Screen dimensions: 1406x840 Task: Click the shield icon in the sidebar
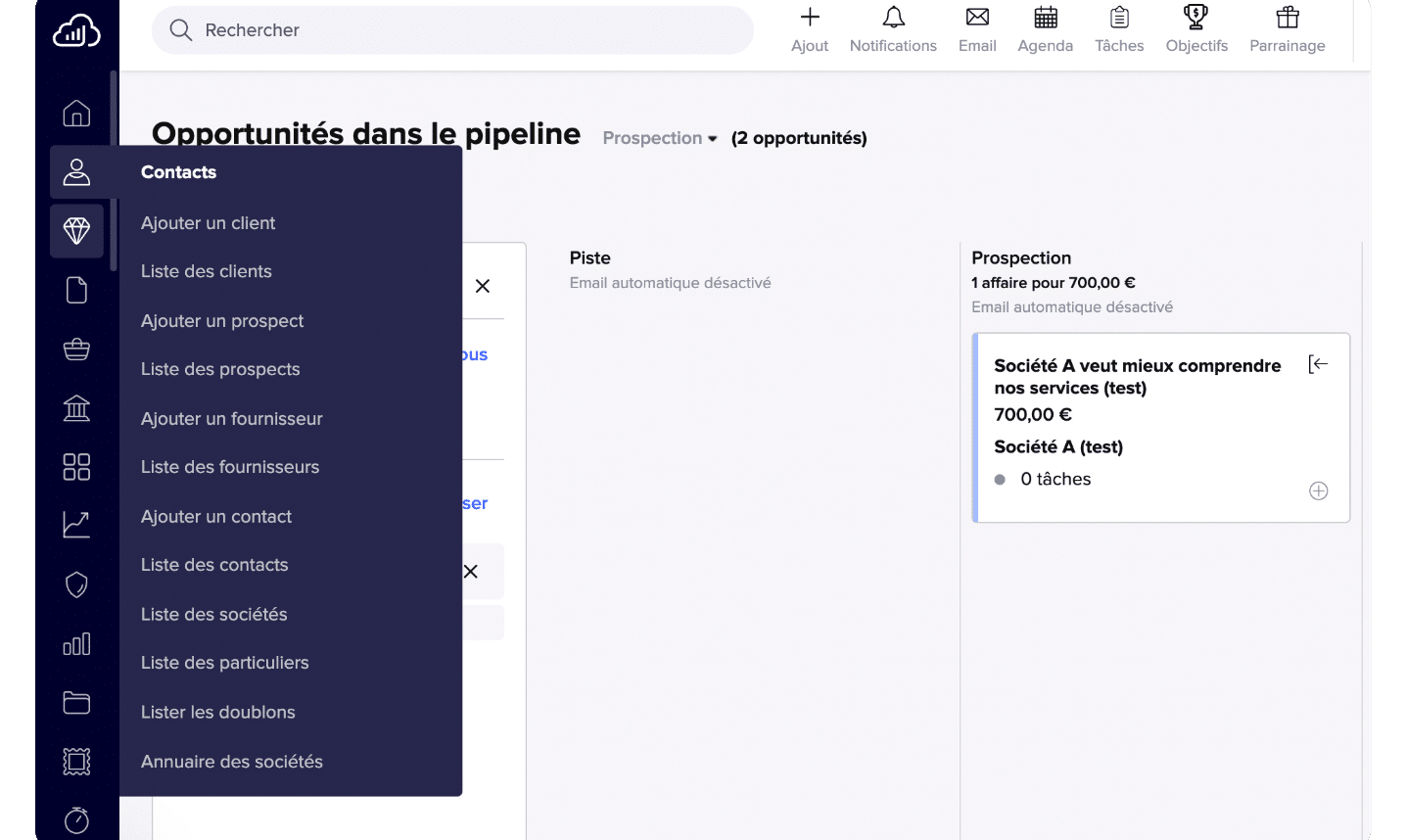click(76, 584)
